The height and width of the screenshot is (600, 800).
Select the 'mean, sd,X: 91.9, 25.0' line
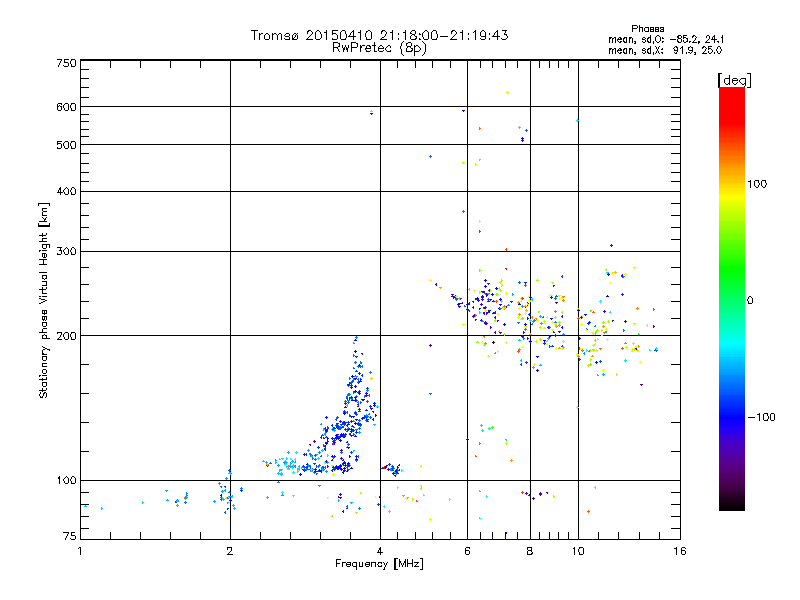point(665,50)
